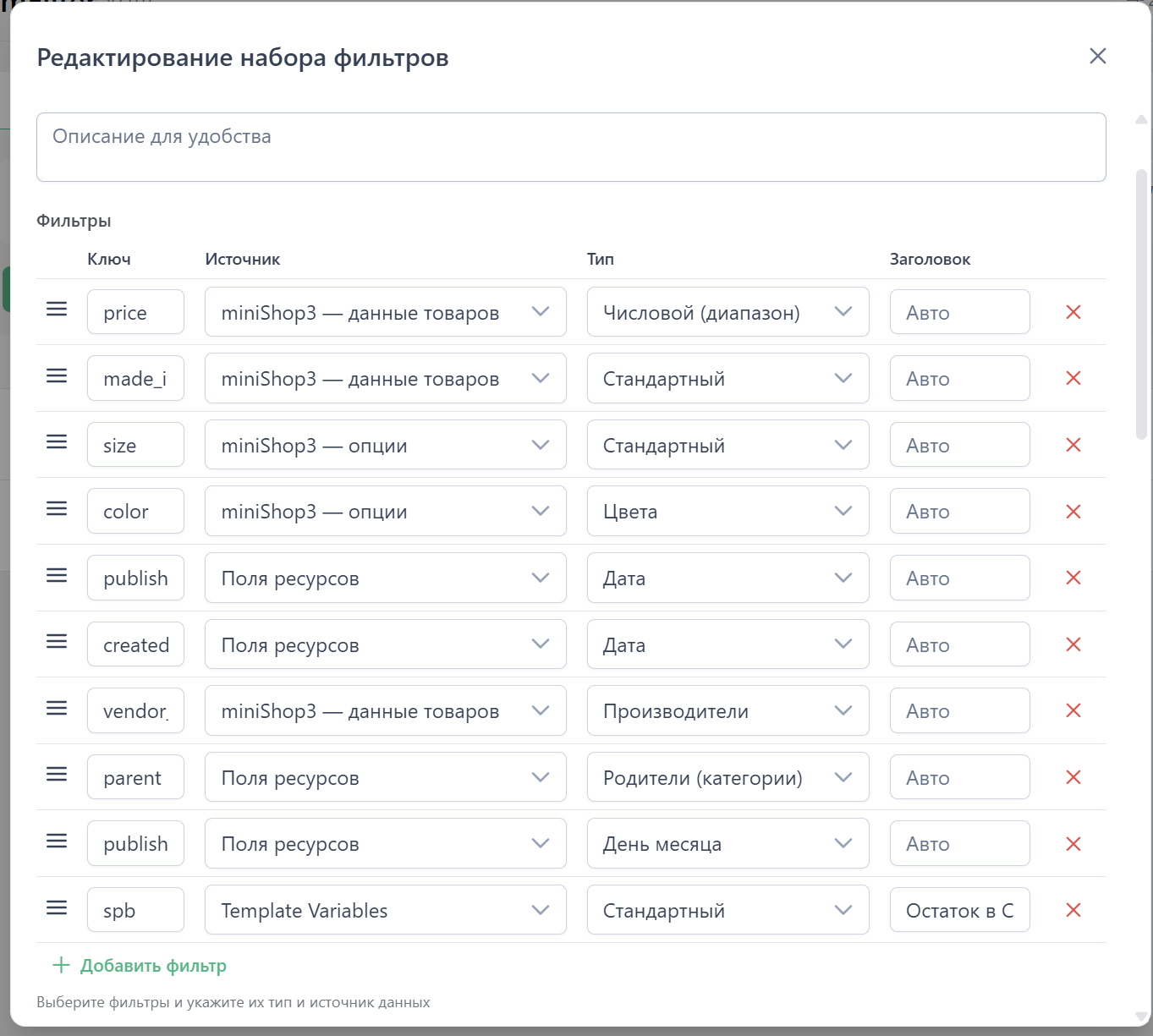This screenshot has height=1036, width=1153.
Task: Select the key field containing "size"
Action: coord(135,445)
